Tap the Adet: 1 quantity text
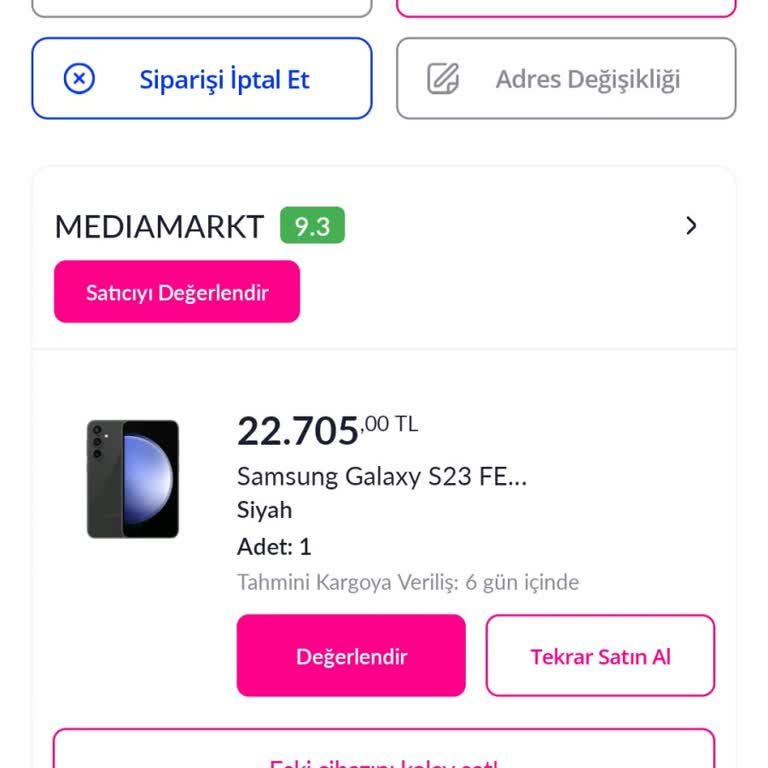Viewport: 768px width, 768px height. tap(274, 547)
